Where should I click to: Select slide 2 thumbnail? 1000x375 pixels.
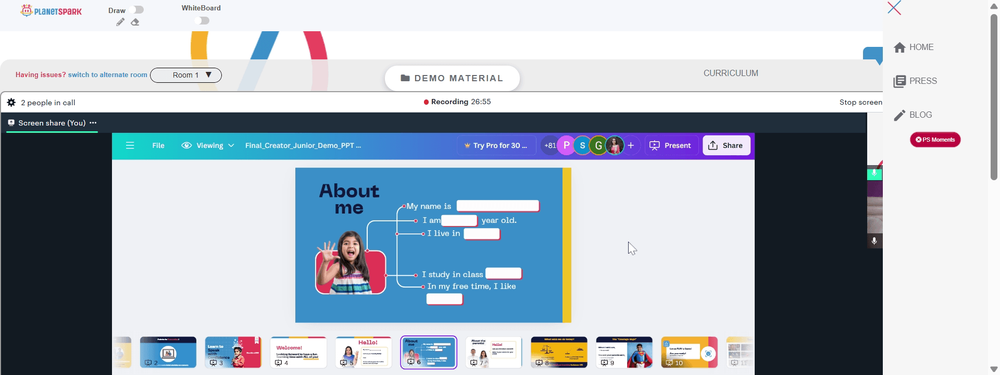(x=168, y=352)
